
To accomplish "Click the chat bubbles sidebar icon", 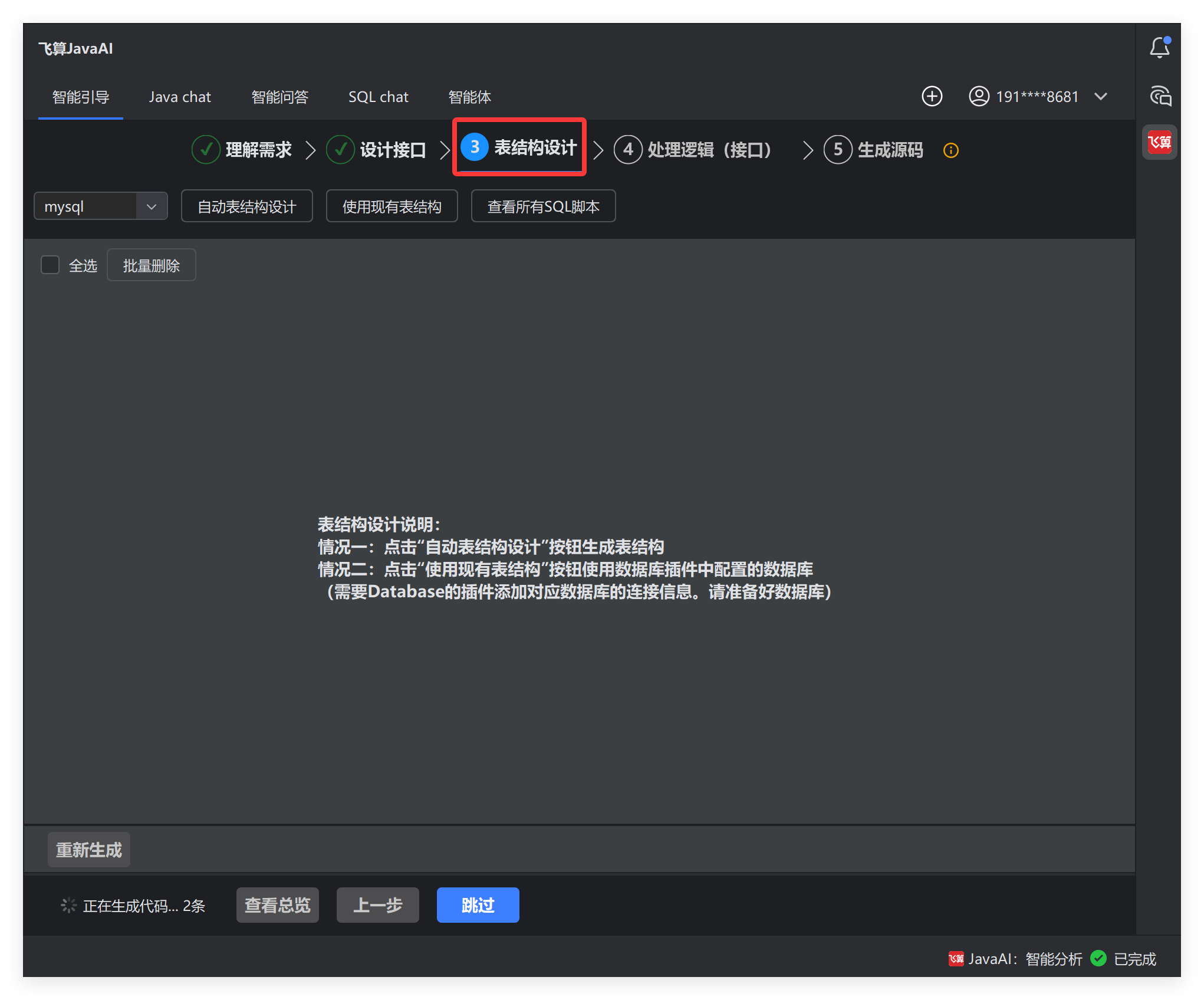I will pyautogui.click(x=1160, y=96).
